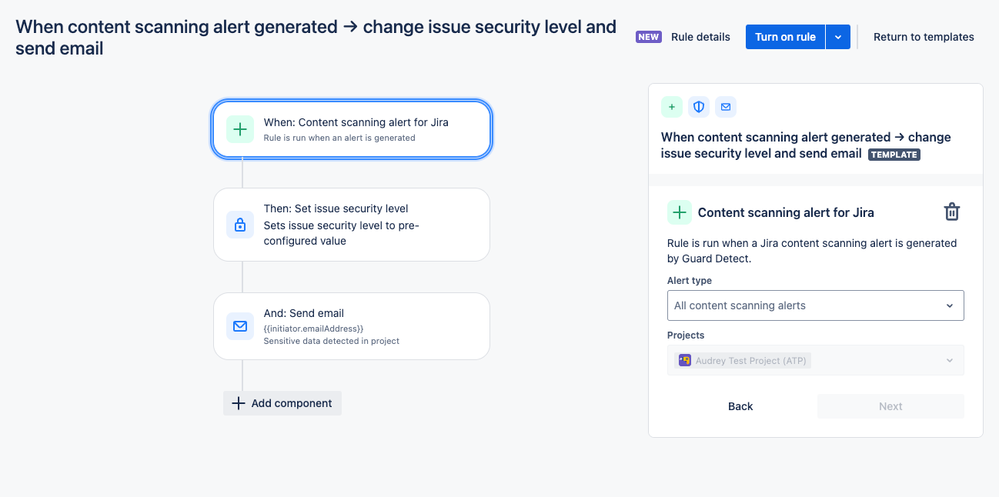
Task: Select the Set issue security level step
Action: [352, 224]
